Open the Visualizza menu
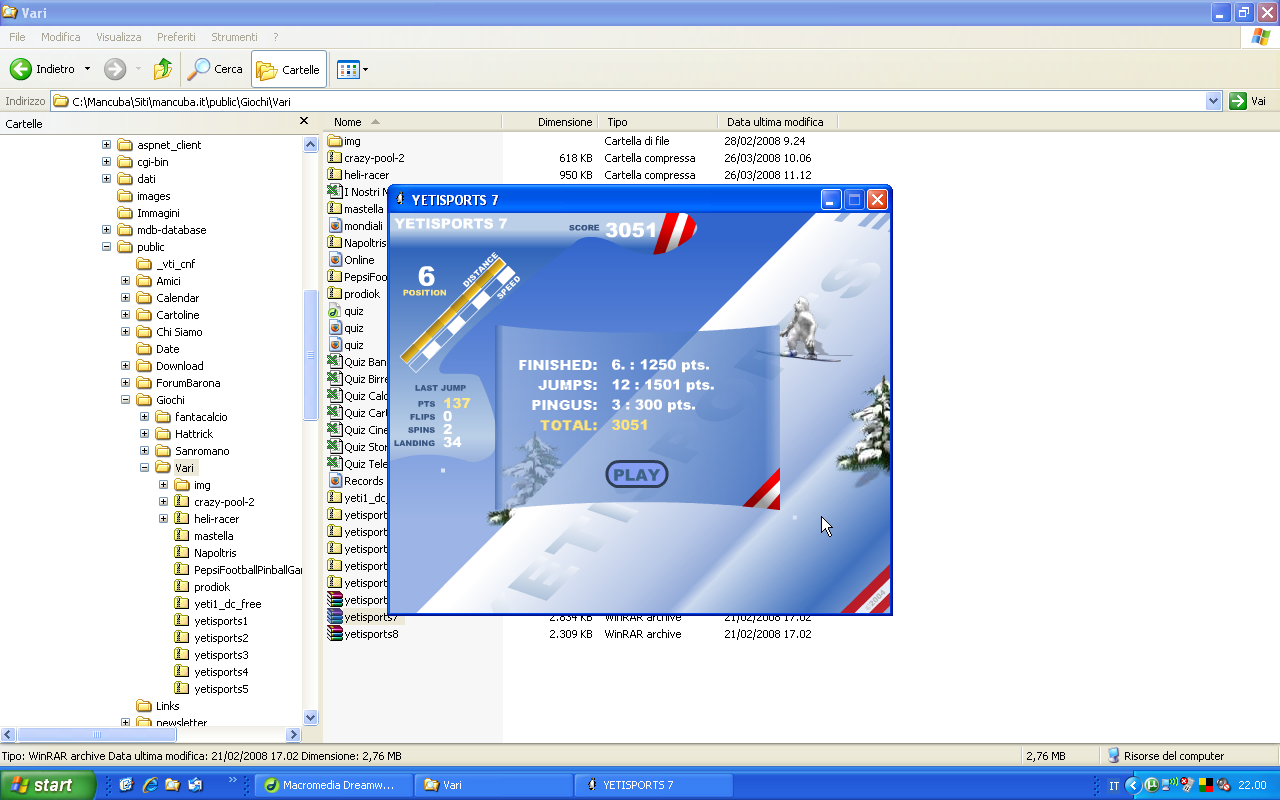1280x800 pixels. 118,37
